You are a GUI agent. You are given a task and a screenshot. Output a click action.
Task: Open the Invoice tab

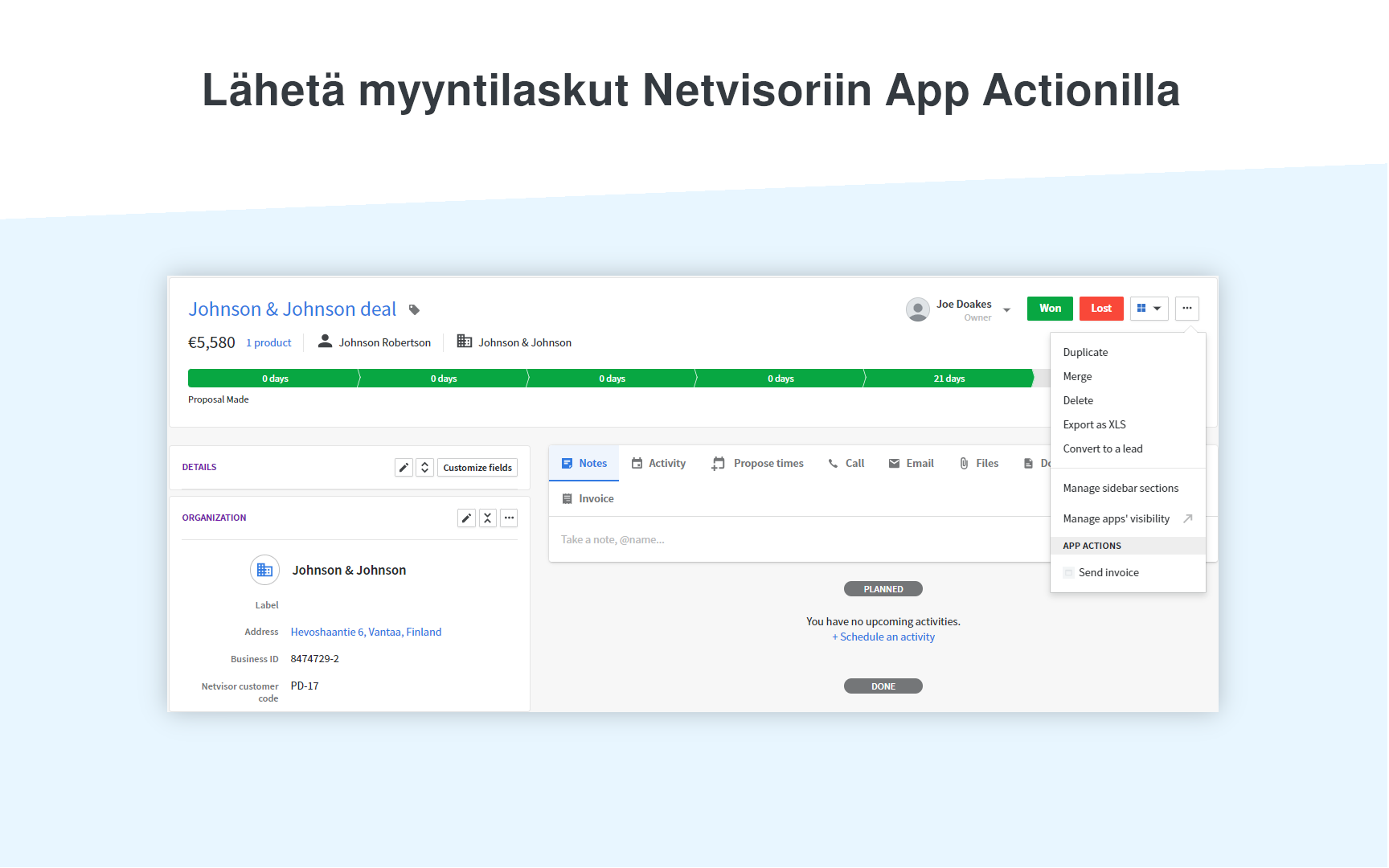[x=588, y=499]
